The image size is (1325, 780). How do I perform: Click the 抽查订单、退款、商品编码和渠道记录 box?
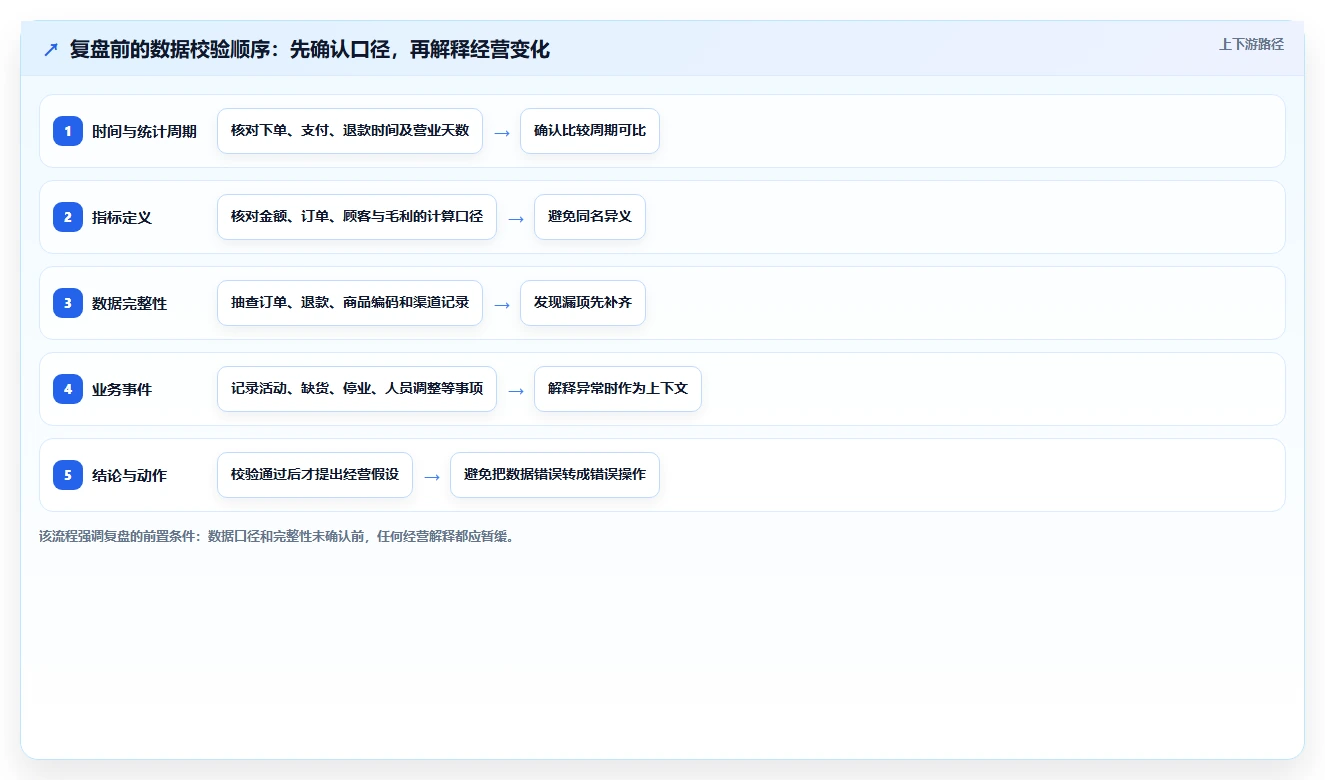[x=350, y=303]
